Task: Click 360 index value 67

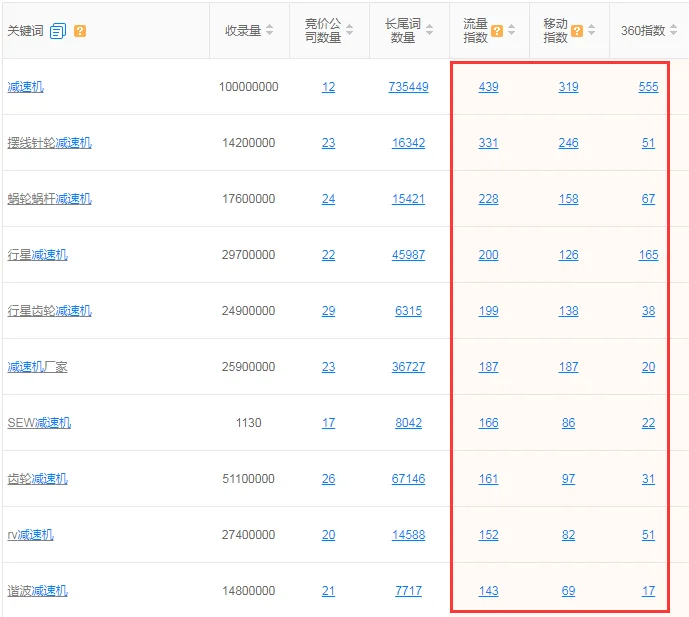Action: click(648, 199)
